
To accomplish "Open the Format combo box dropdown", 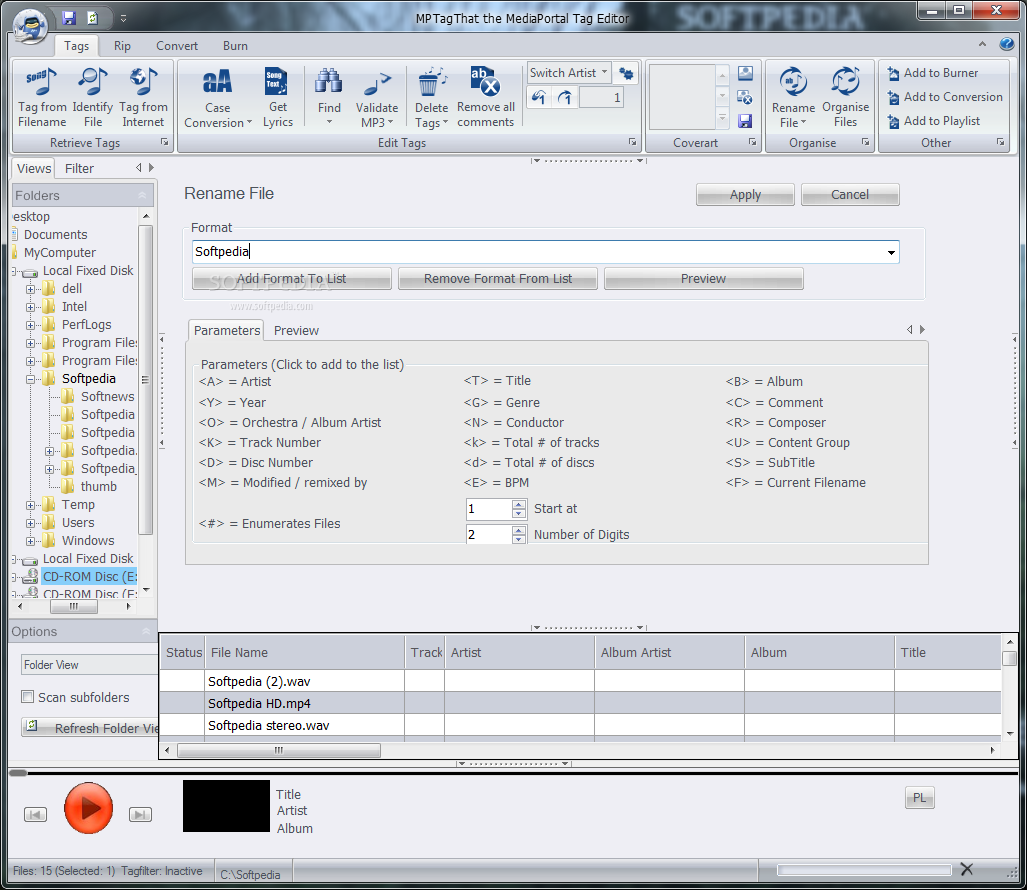I will (891, 252).
